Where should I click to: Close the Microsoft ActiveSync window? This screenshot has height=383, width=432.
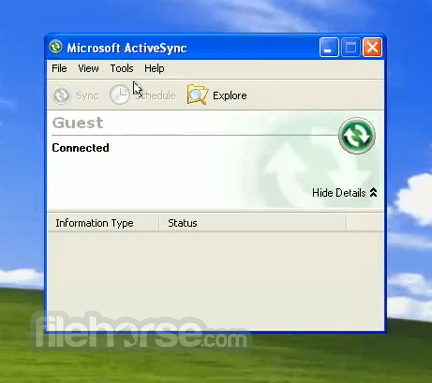[x=372, y=47]
